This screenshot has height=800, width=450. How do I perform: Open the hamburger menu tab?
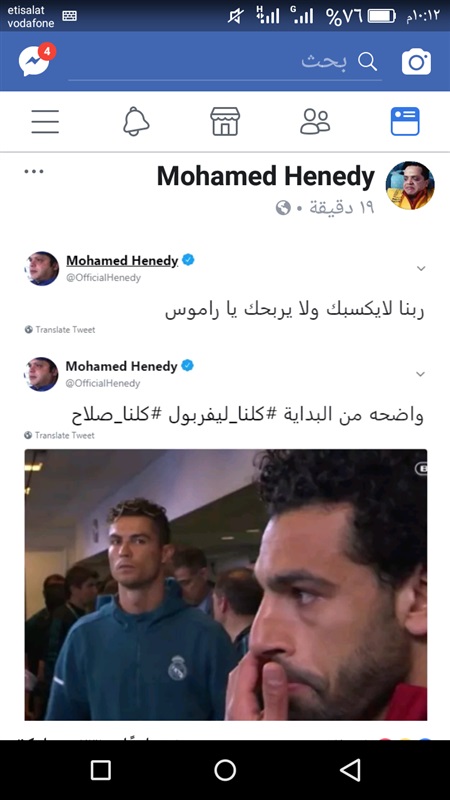(x=45, y=122)
